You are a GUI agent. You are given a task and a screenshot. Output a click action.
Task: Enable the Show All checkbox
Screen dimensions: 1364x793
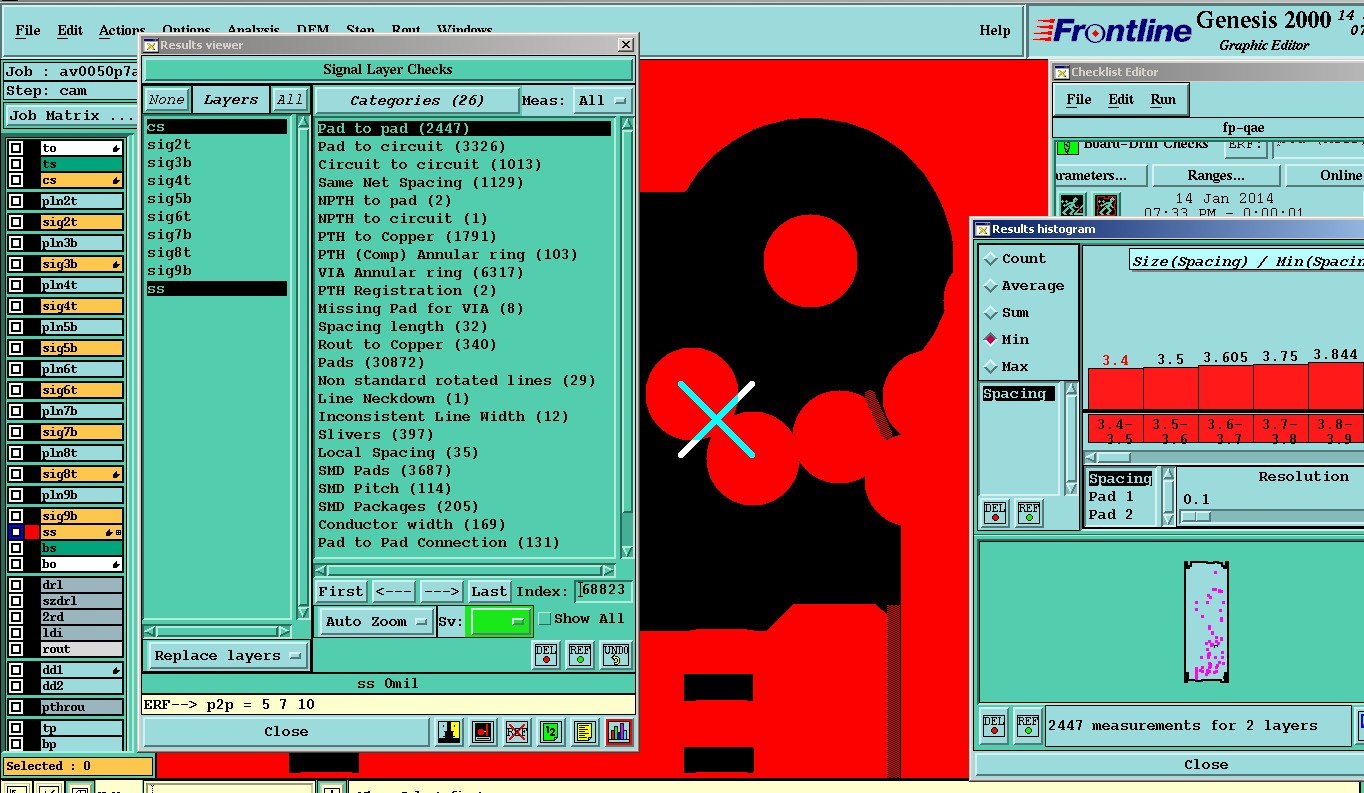tap(545, 619)
